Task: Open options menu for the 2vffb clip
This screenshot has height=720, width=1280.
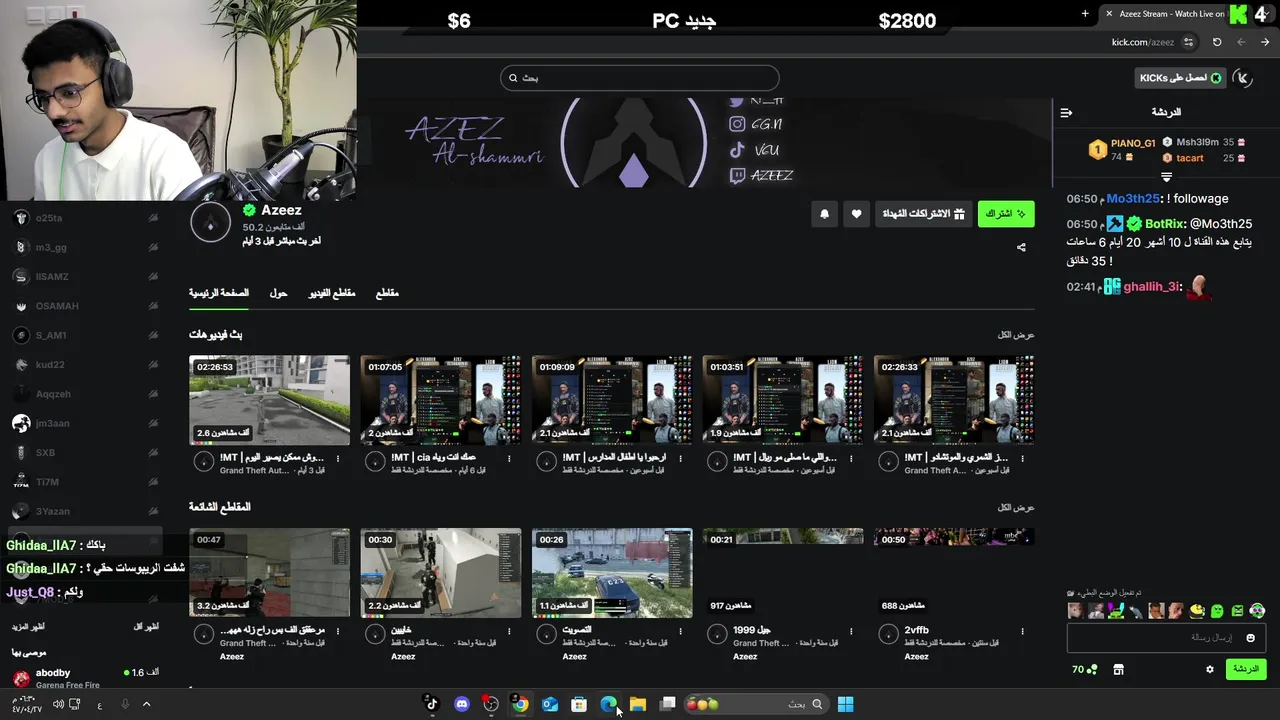Action: (x=1022, y=631)
